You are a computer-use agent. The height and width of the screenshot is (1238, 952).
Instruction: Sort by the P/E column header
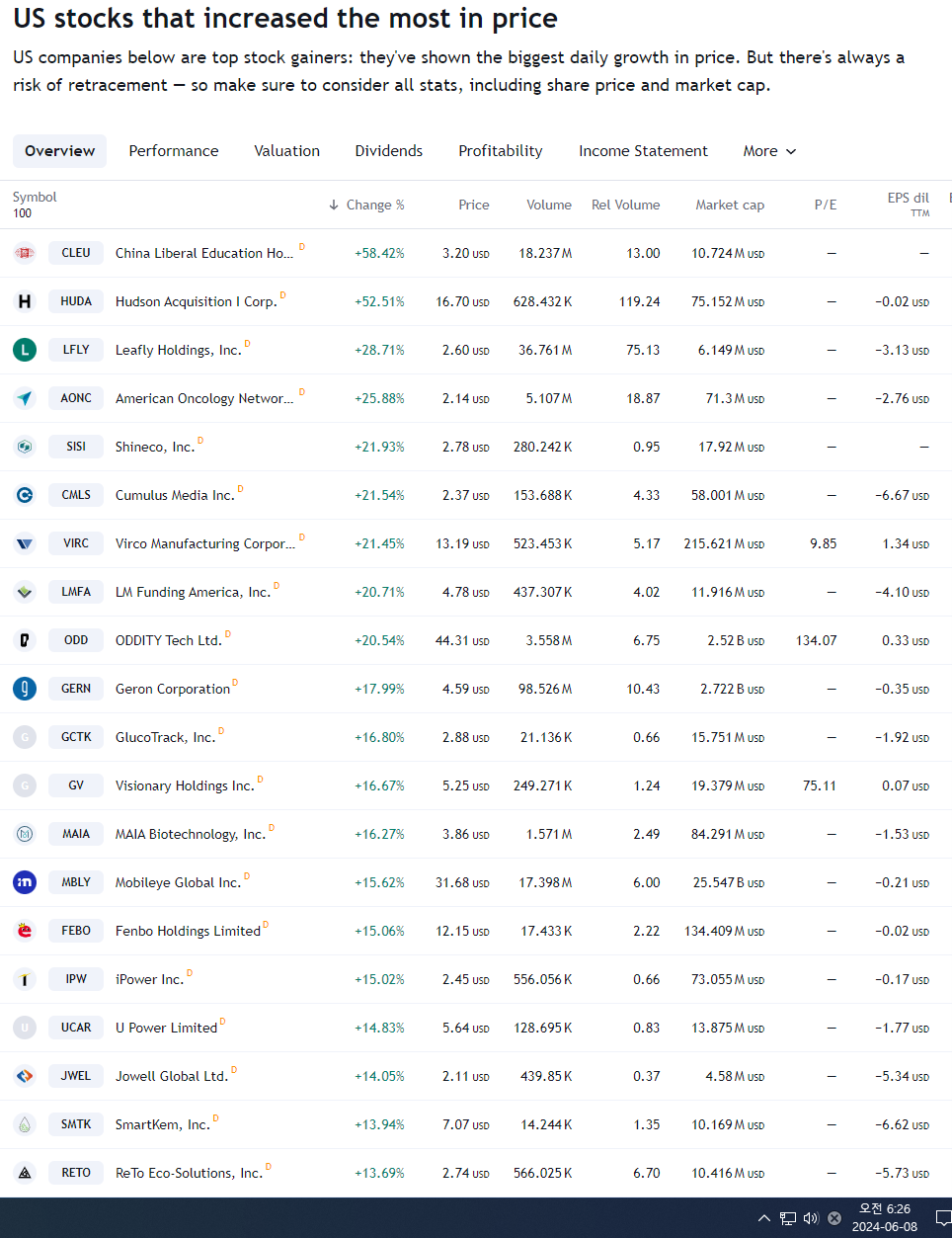826,205
